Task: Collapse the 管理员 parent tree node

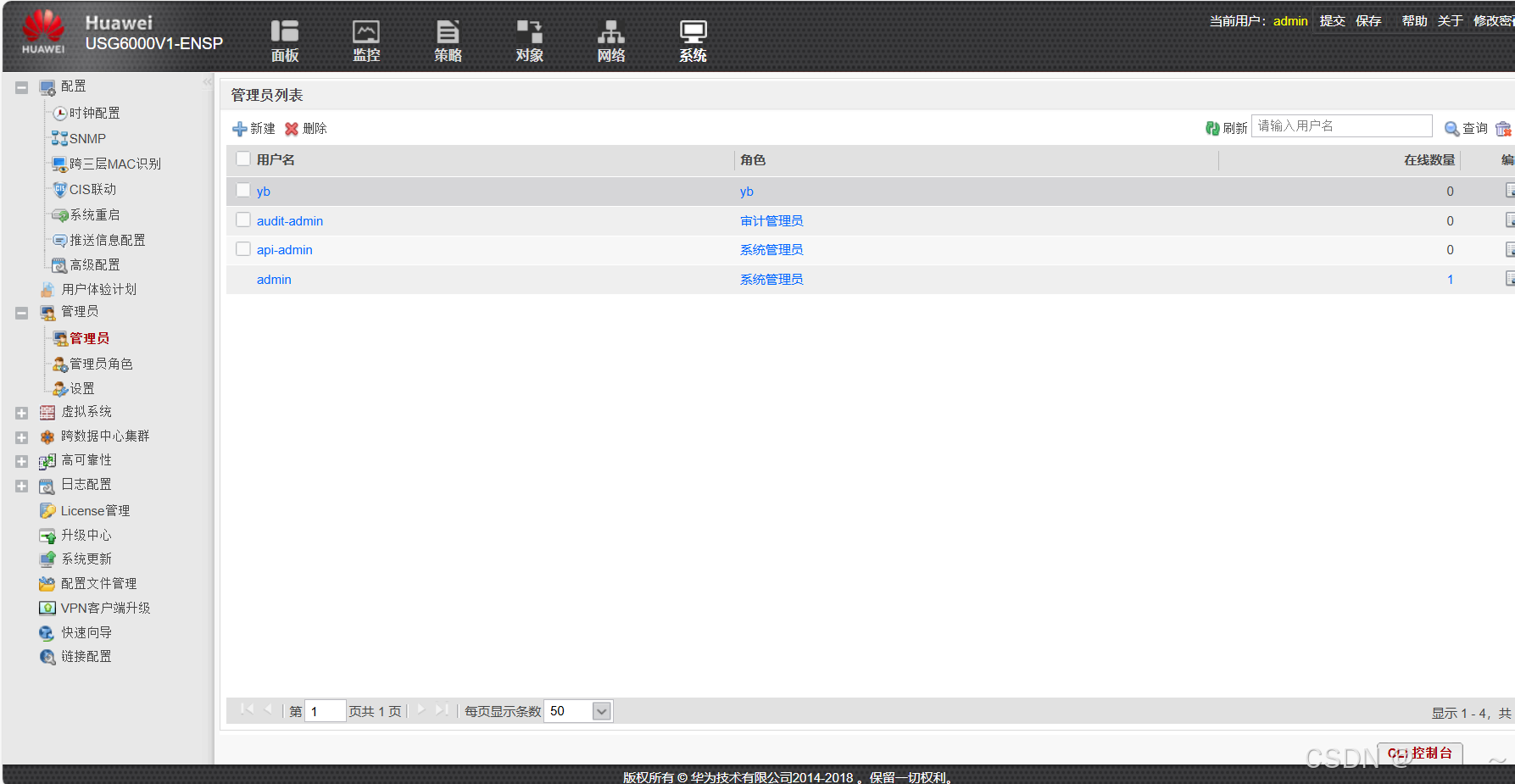Action: tap(22, 313)
